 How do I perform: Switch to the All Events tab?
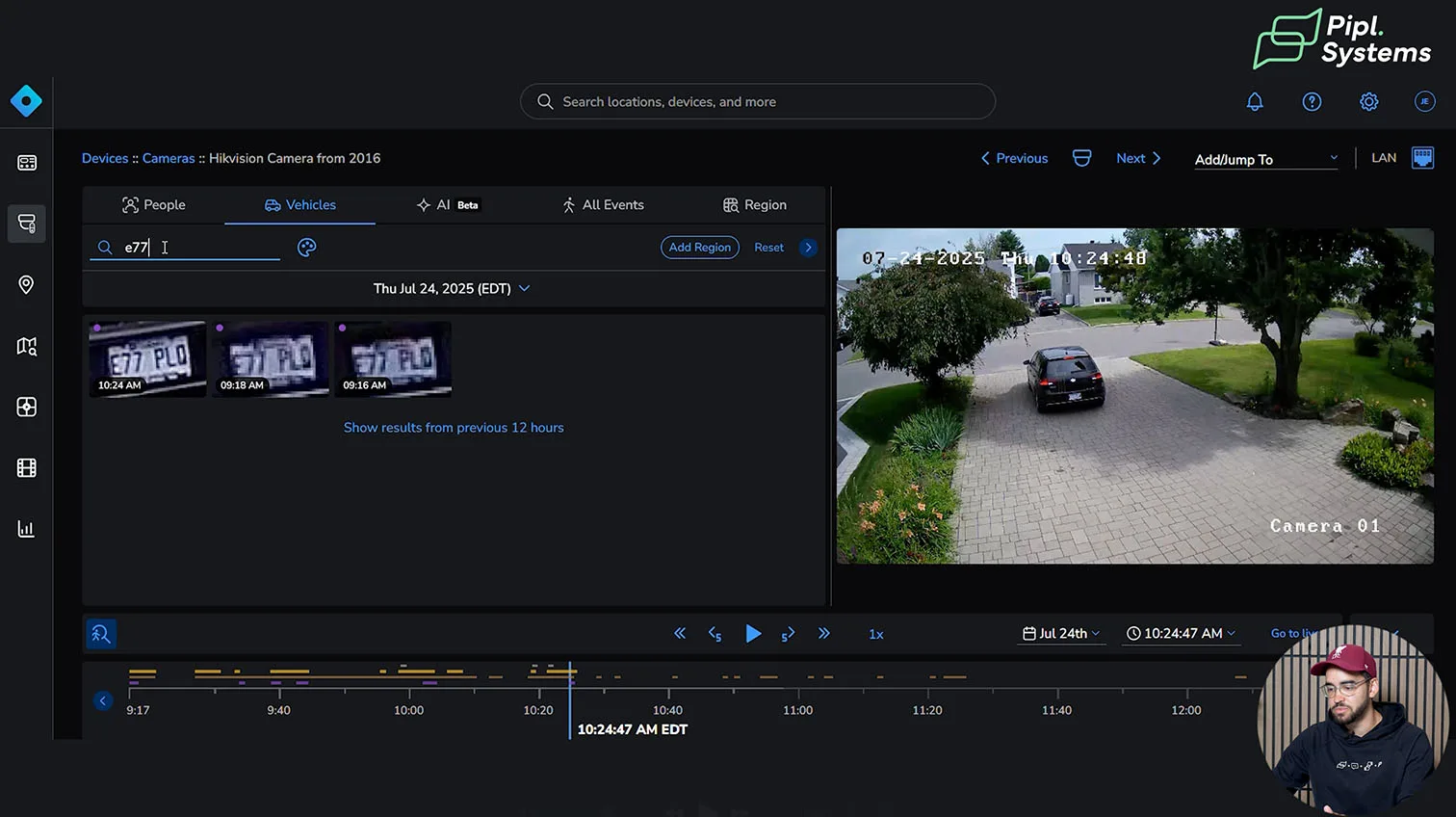pyautogui.click(x=603, y=205)
